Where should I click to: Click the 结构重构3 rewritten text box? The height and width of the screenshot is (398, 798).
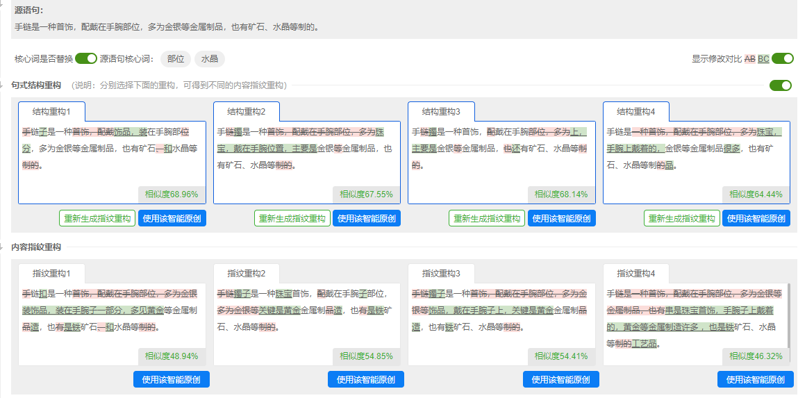point(502,162)
